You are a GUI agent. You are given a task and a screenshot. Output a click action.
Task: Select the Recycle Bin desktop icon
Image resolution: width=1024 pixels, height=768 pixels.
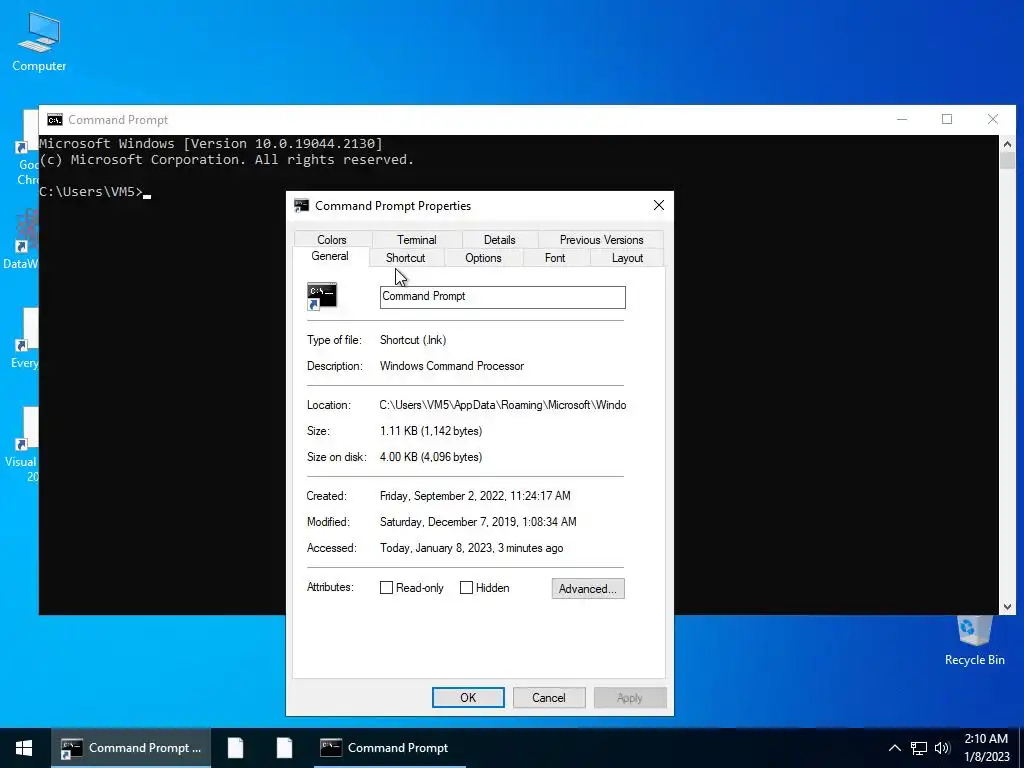point(974,641)
